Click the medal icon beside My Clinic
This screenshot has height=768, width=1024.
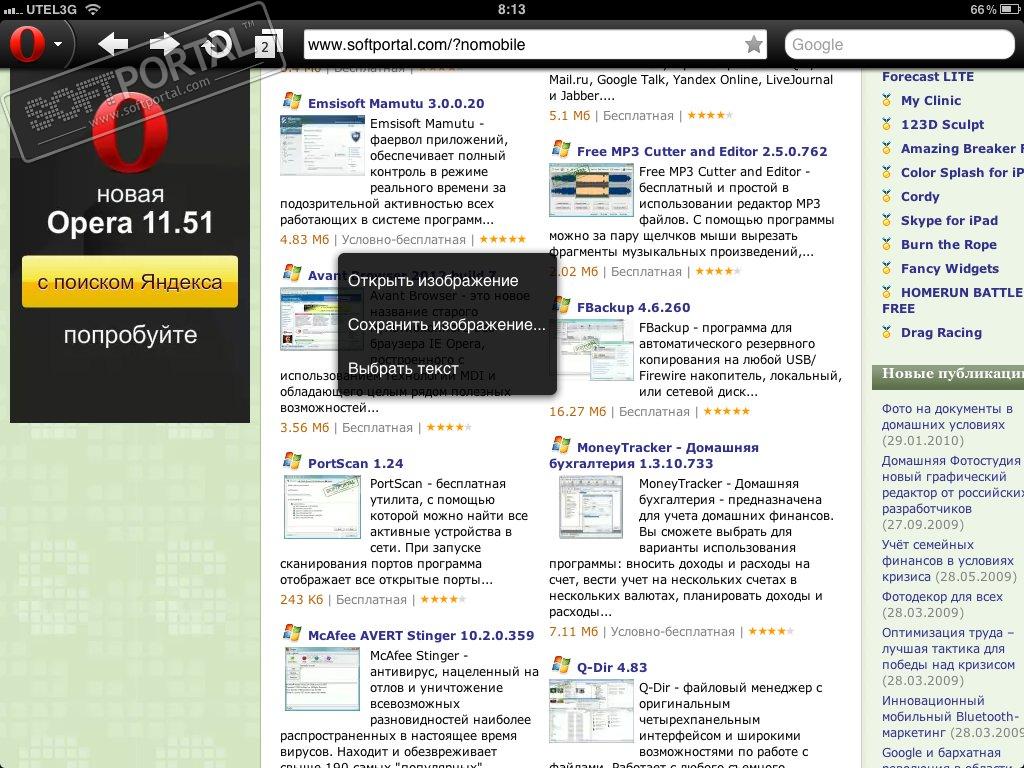pyautogui.click(x=886, y=101)
